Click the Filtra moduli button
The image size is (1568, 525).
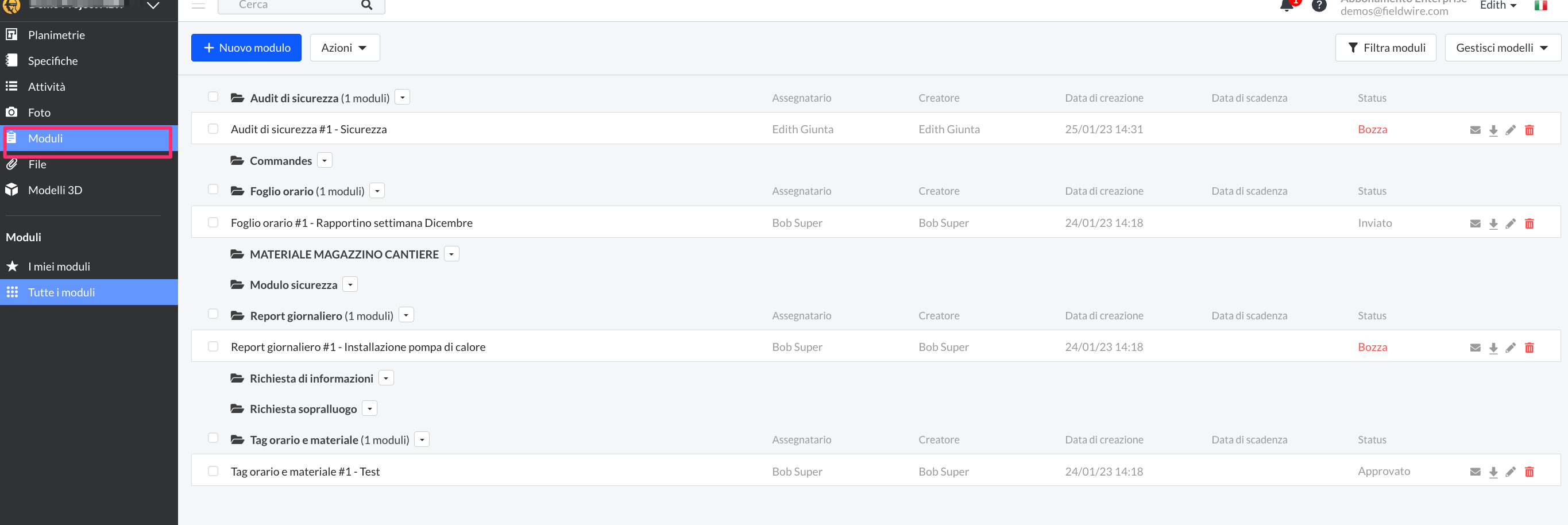[x=1386, y=48]
